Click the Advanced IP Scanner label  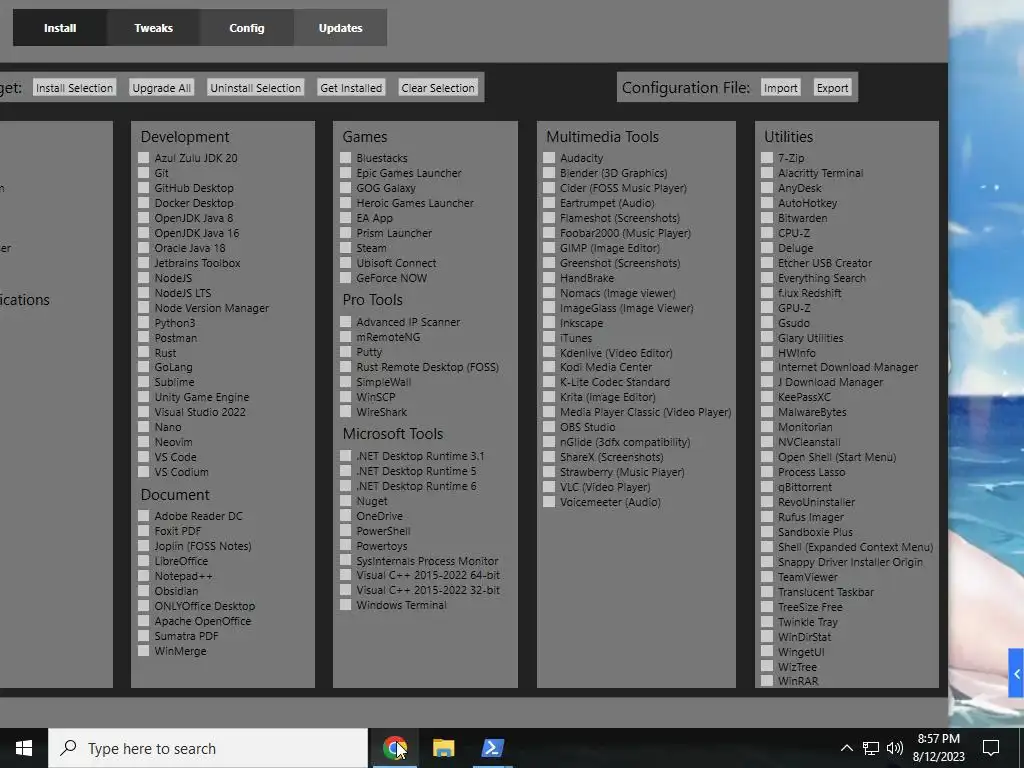tap(408, 322)
